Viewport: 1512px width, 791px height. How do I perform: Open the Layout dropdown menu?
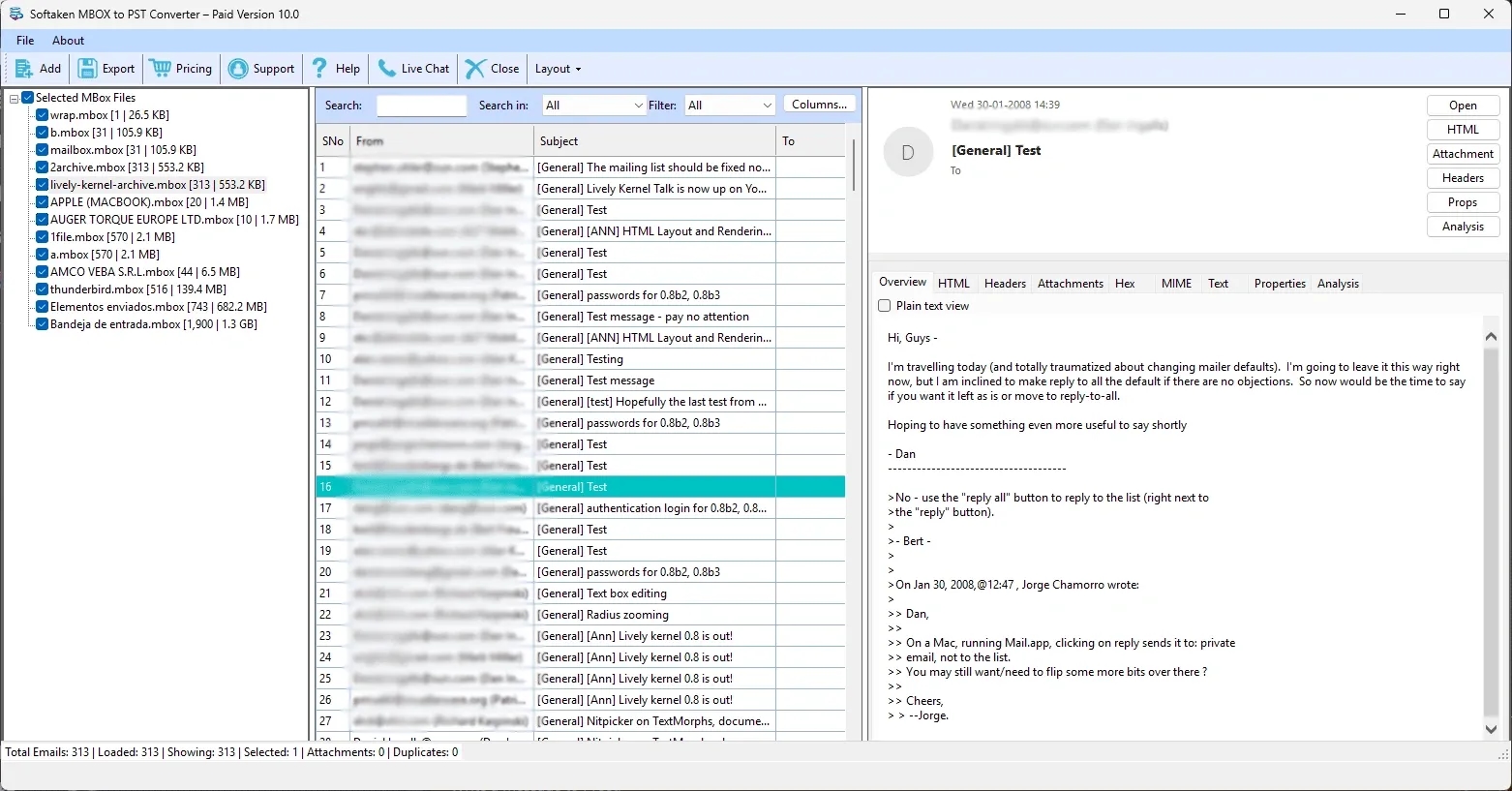[559, 69]
